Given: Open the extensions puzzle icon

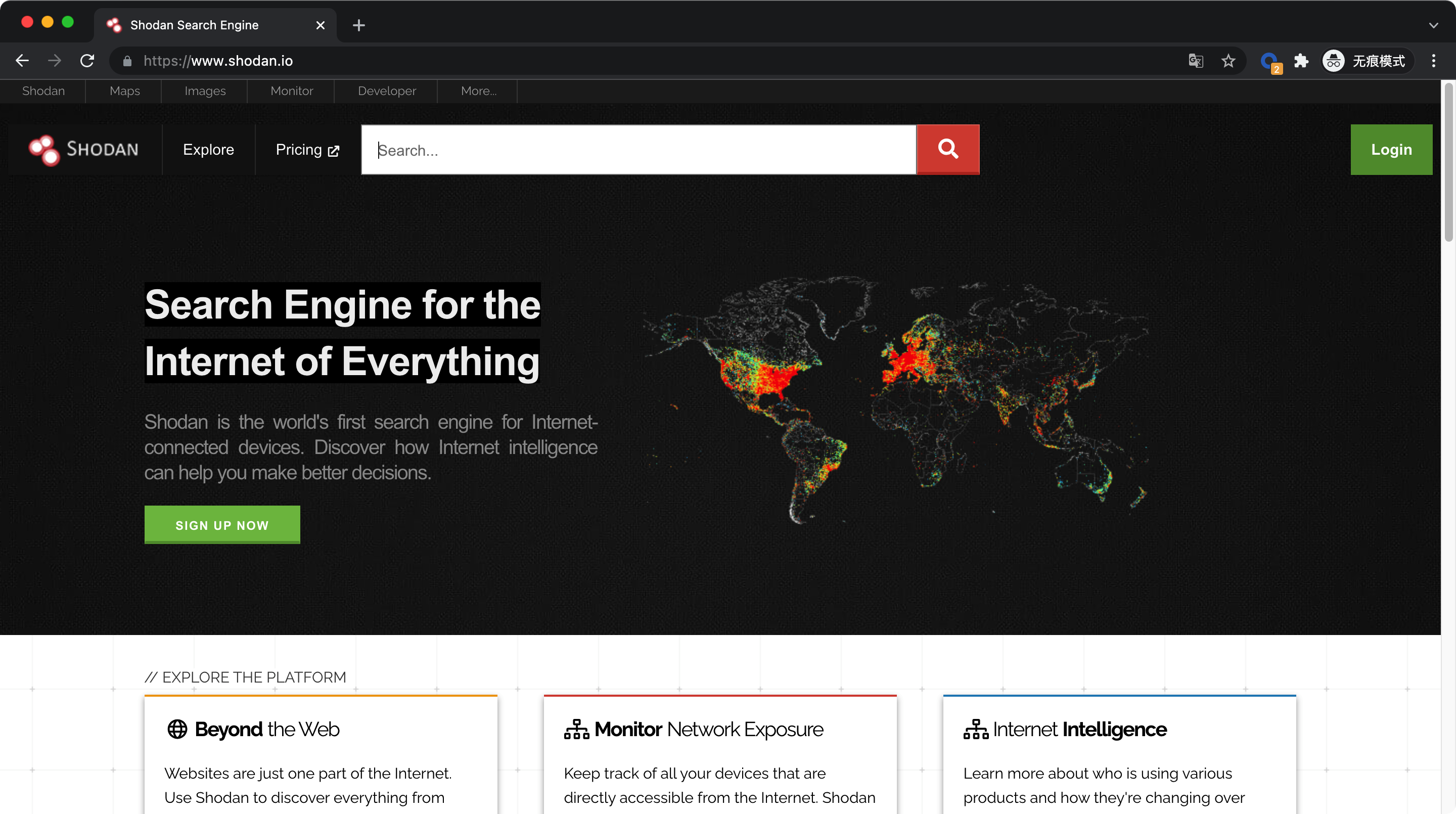Looking at the screenshot, I should click(1301, 61).
